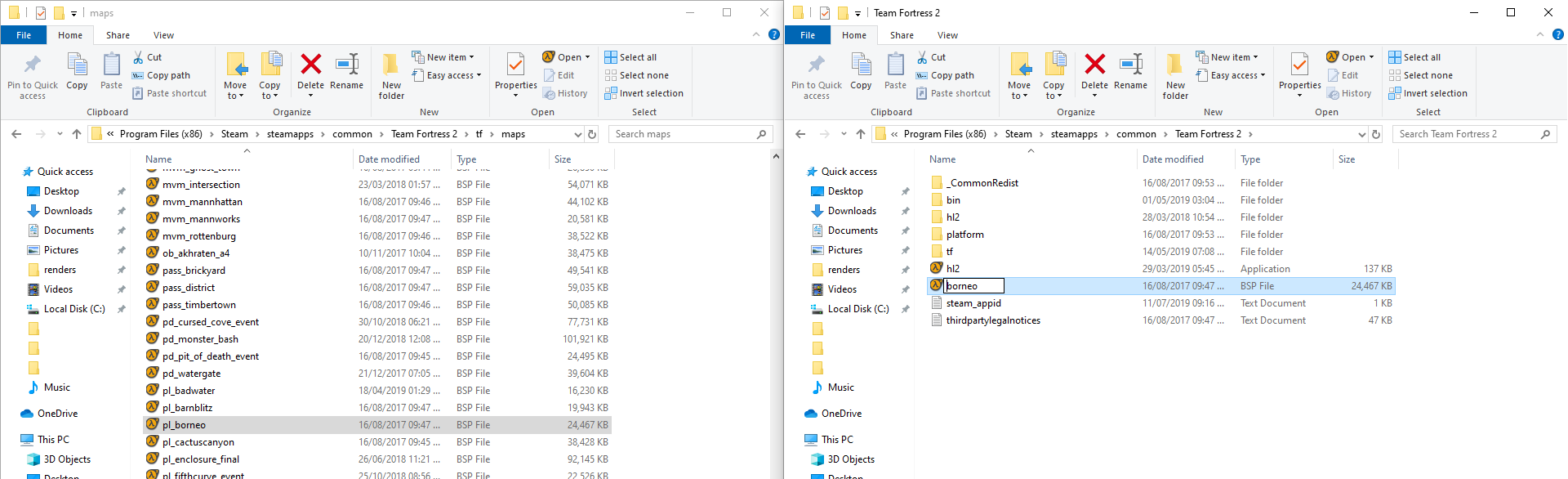Collapse ribbon arrow in Team Fortress 2 window
The width and height of the screenshot is (1568, 479).
coord(1540,34)
